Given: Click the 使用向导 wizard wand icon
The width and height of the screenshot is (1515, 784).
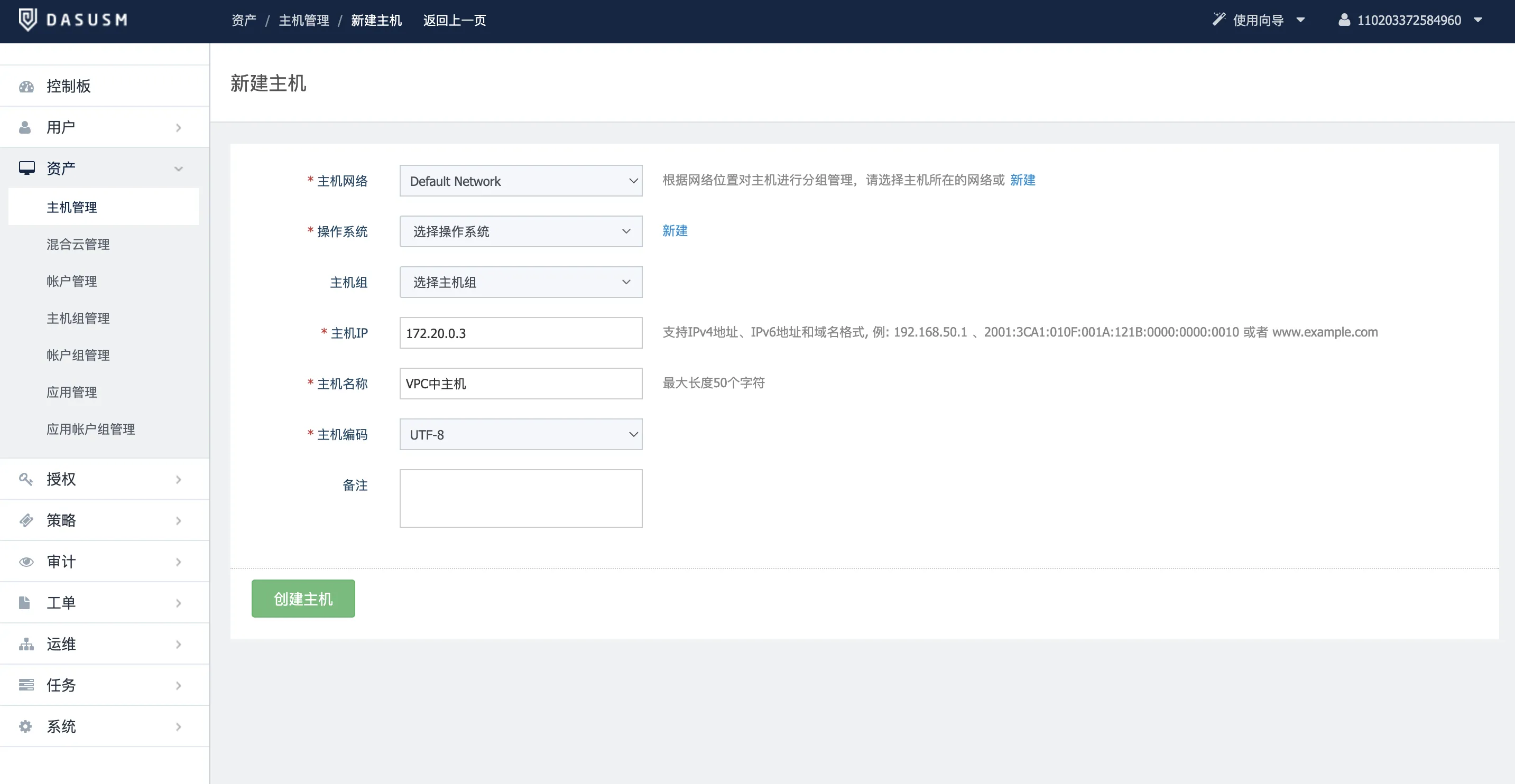Looking at the screenshot, I should pyautogui.click(x=1219, y=20).
